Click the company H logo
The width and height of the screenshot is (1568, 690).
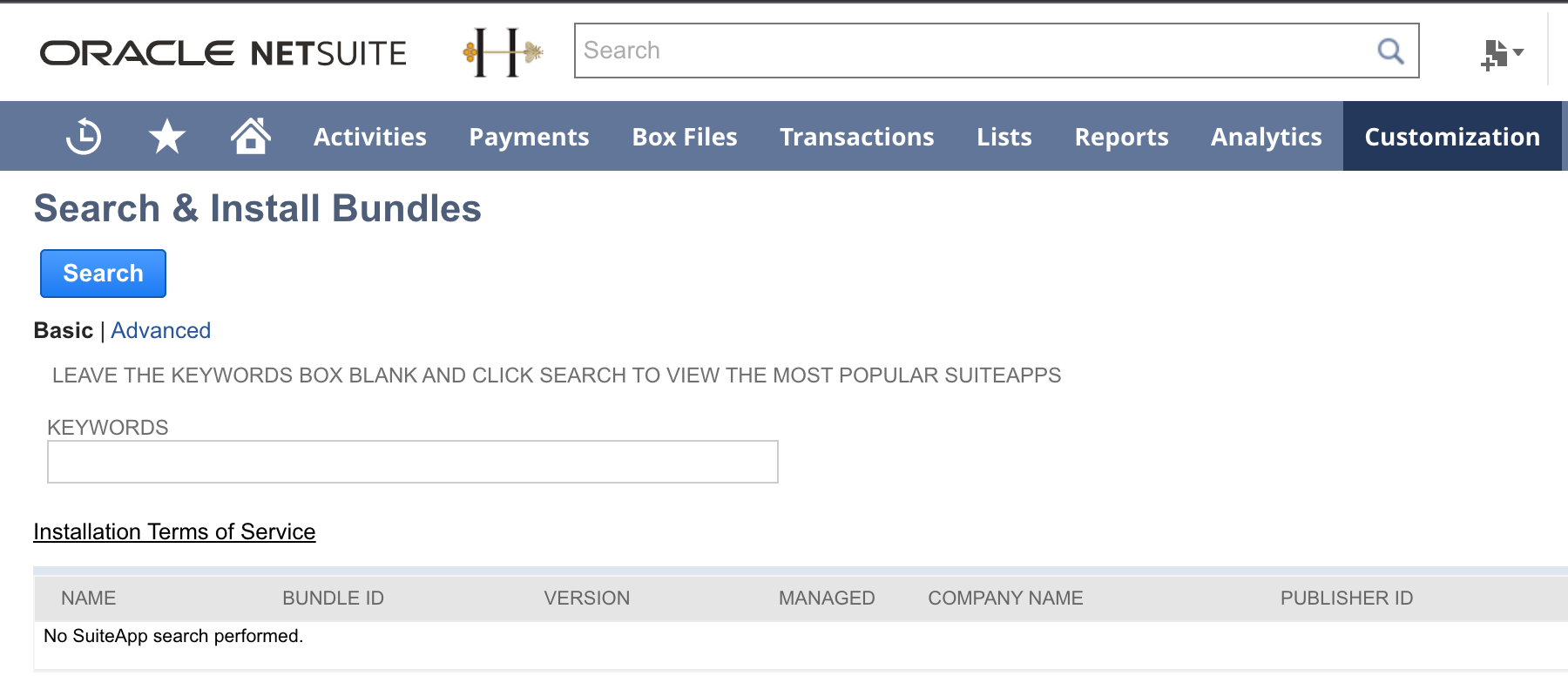(x=503, y=52)
